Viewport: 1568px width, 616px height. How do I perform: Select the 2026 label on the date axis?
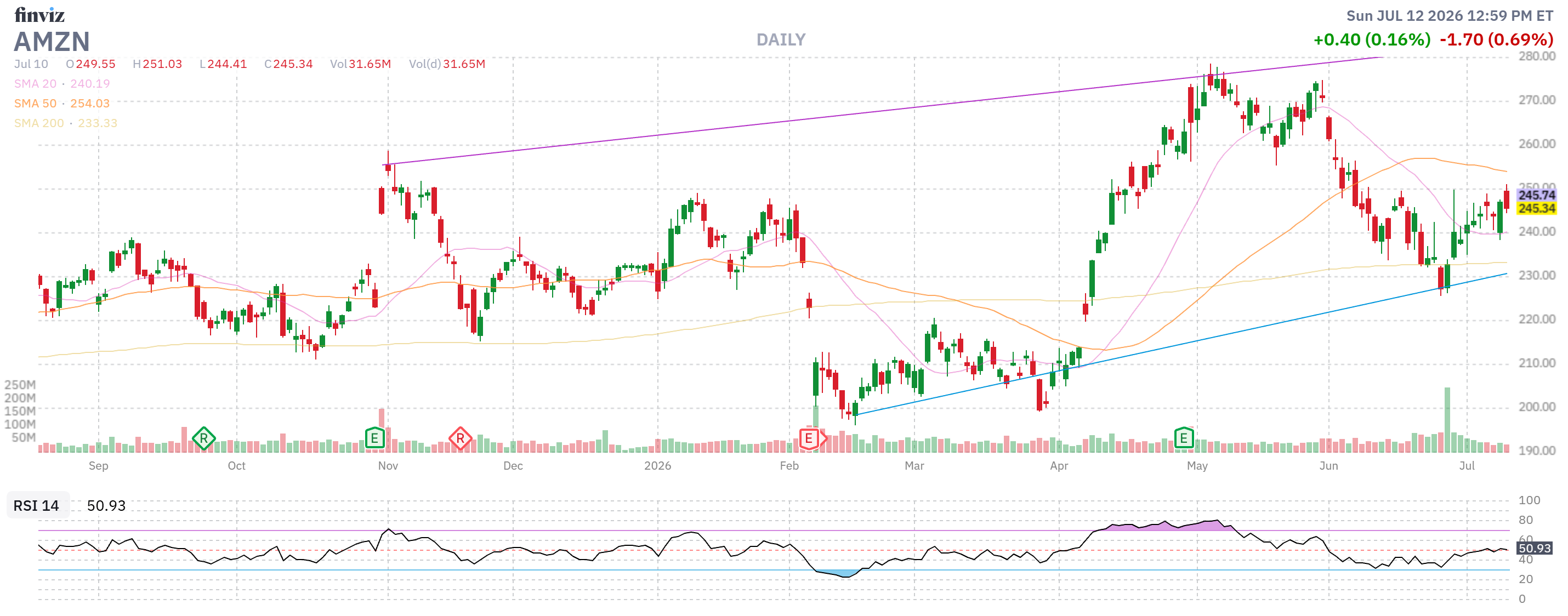[657, 466]
